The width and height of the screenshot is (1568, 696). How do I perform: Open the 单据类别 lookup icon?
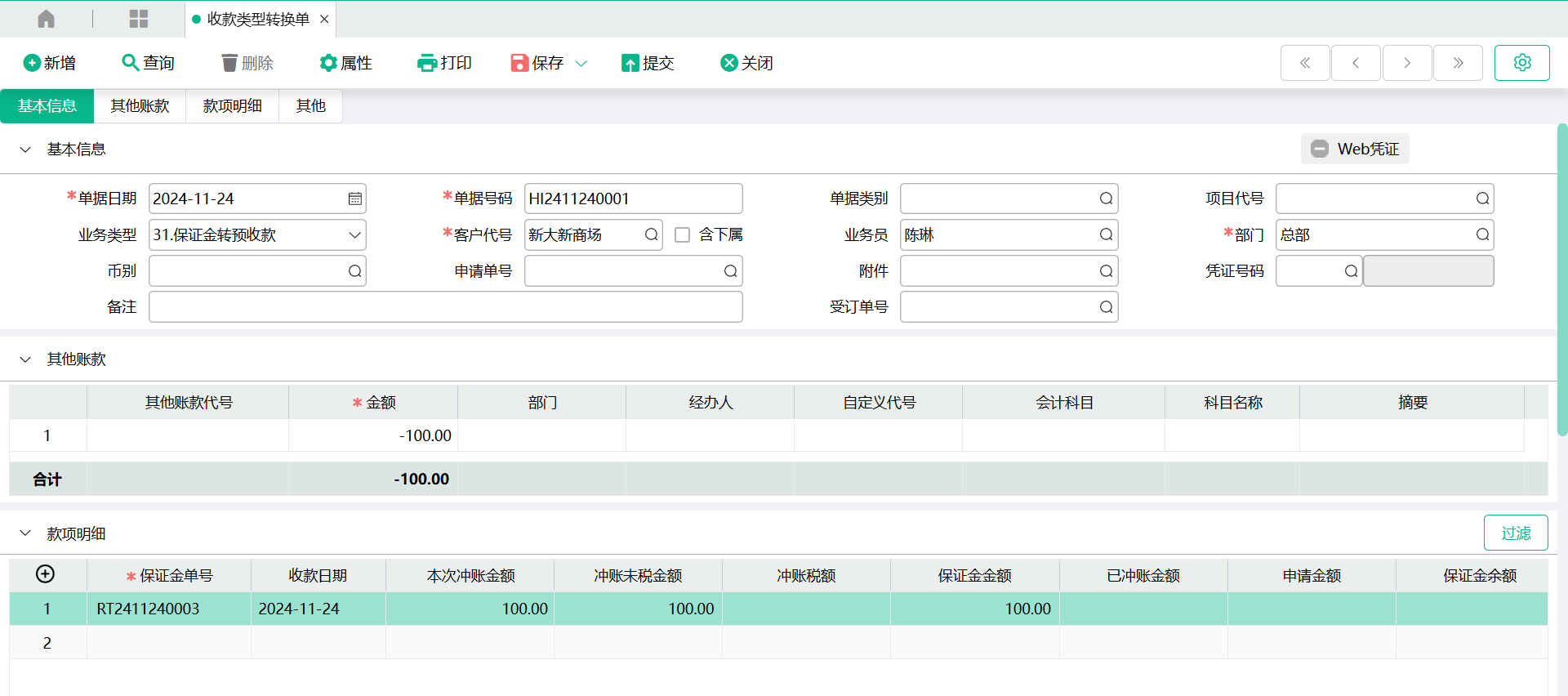pos(1107,199)
